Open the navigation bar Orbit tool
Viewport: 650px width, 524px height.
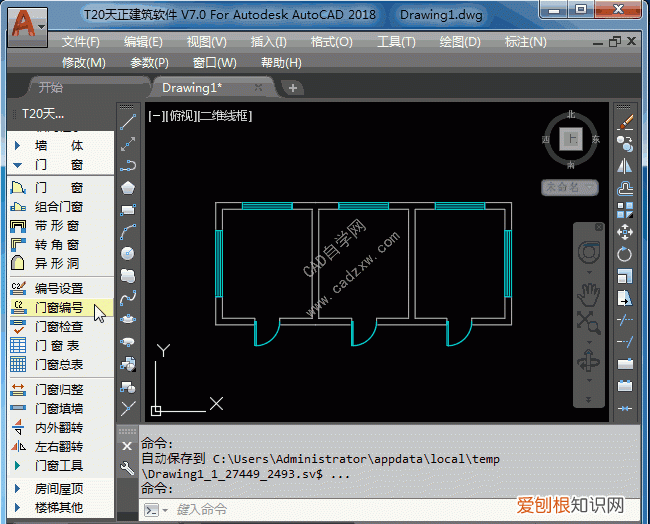(x=589, y=361)
